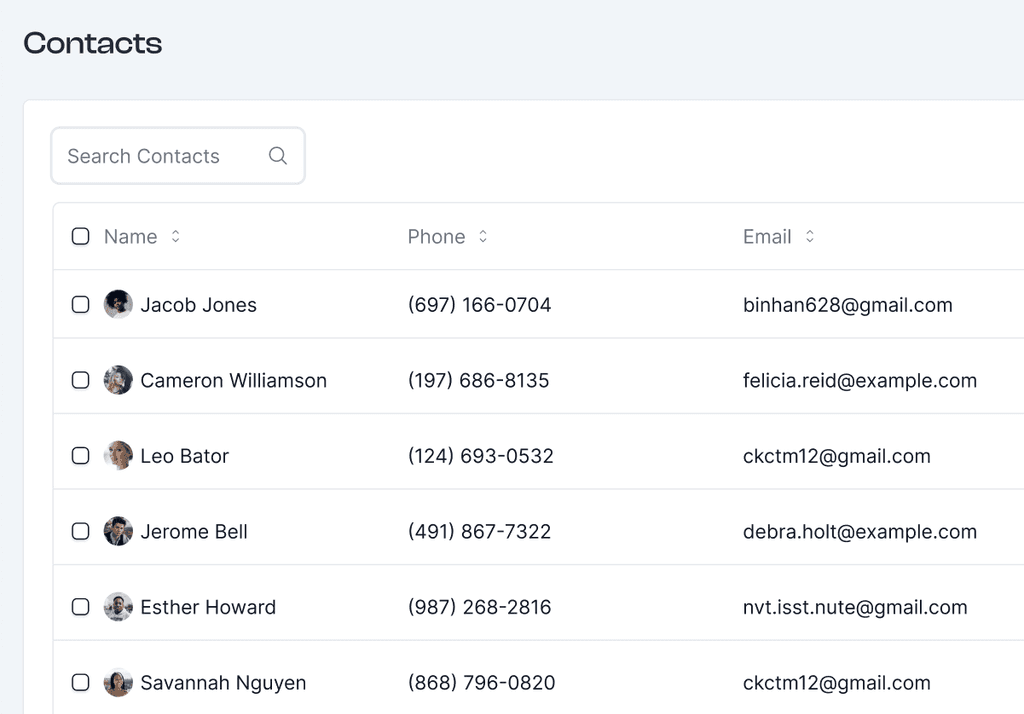Click the search magnifier icon
This screenshot has height=714, width=1024.
coord(278,156)
